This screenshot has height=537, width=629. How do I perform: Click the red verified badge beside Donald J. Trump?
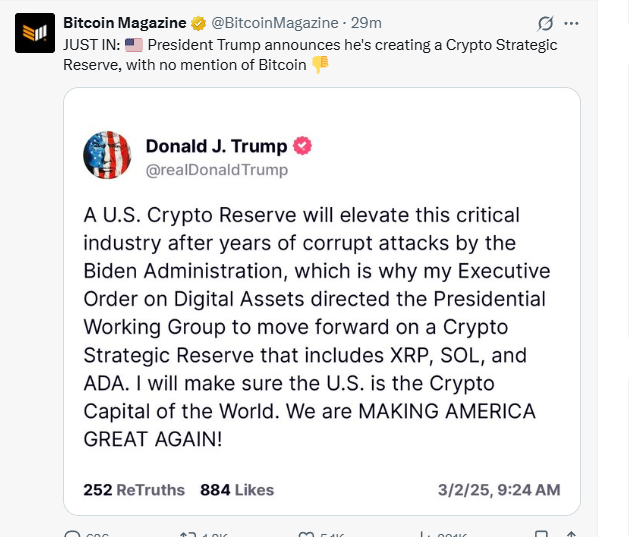tap(302, 146)
